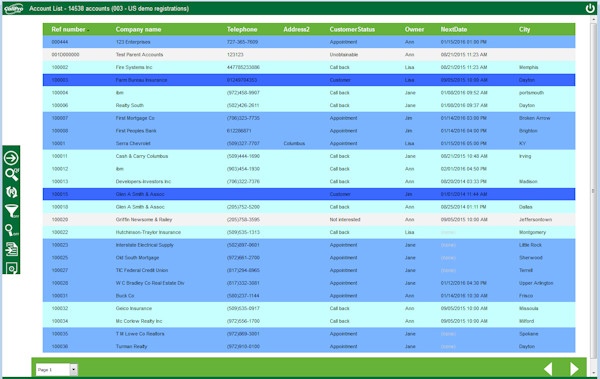Click W C Bradley Co Real Estate Div
The image size is (600, 379).
(x=150, y=283)
